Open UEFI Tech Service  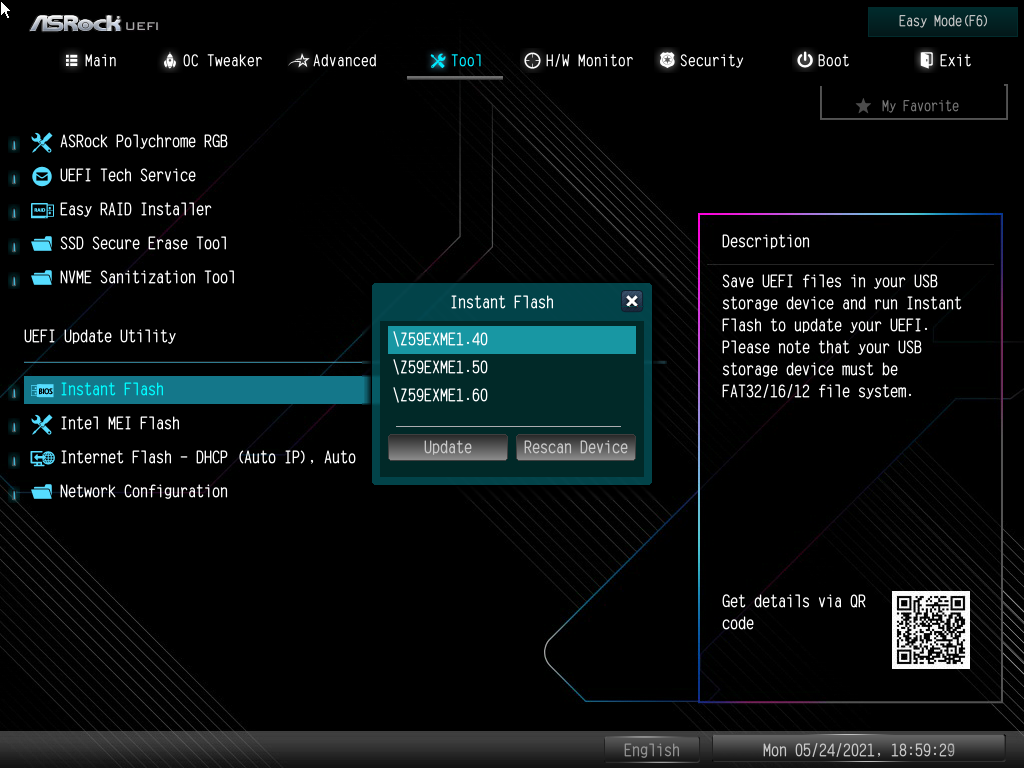[128, 176]
